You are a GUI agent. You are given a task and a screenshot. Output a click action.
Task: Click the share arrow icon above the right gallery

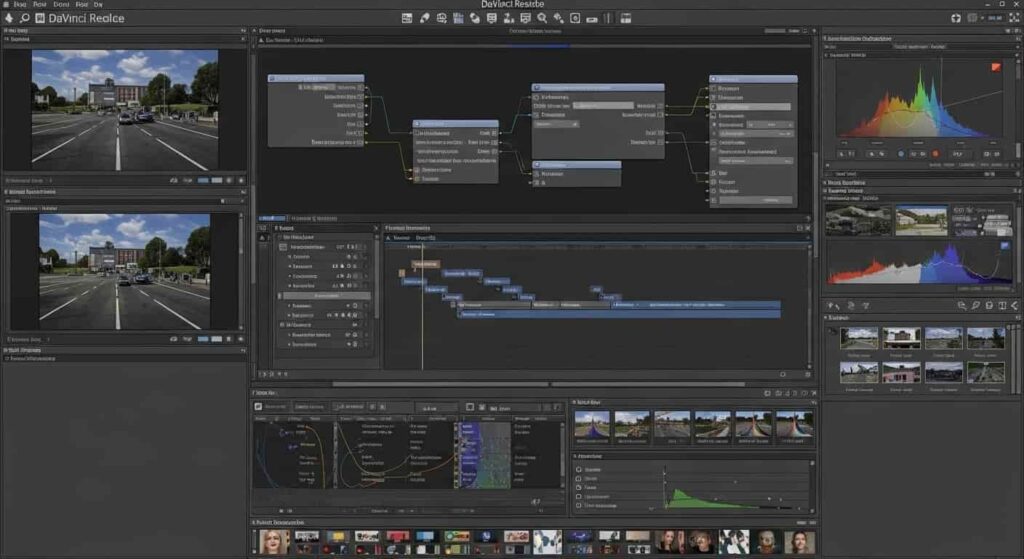click(1014, 306)
